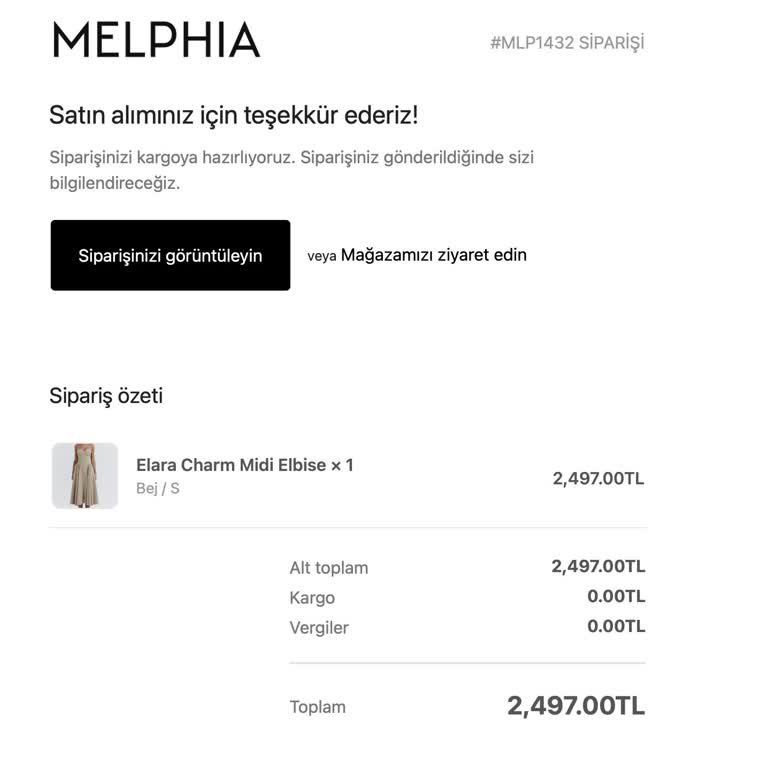Click the MELPHIA brand logo

coord(156,40)
